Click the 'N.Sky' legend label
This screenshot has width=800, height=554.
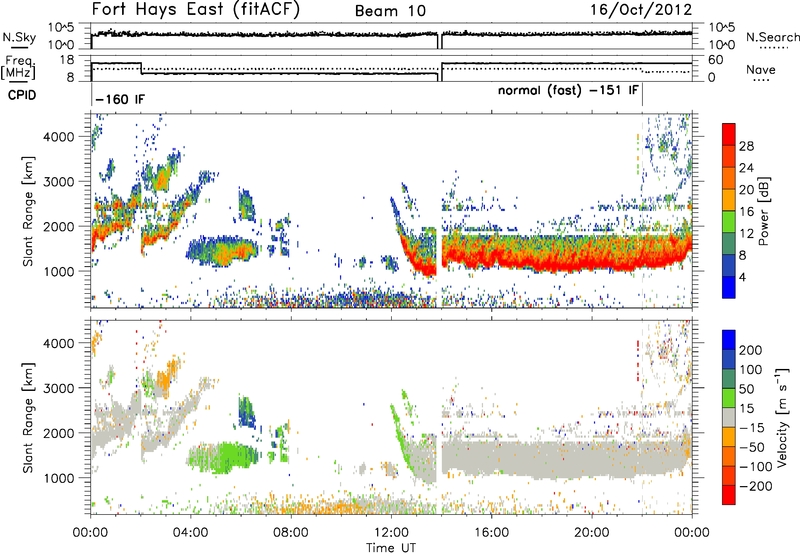(19, 37)
